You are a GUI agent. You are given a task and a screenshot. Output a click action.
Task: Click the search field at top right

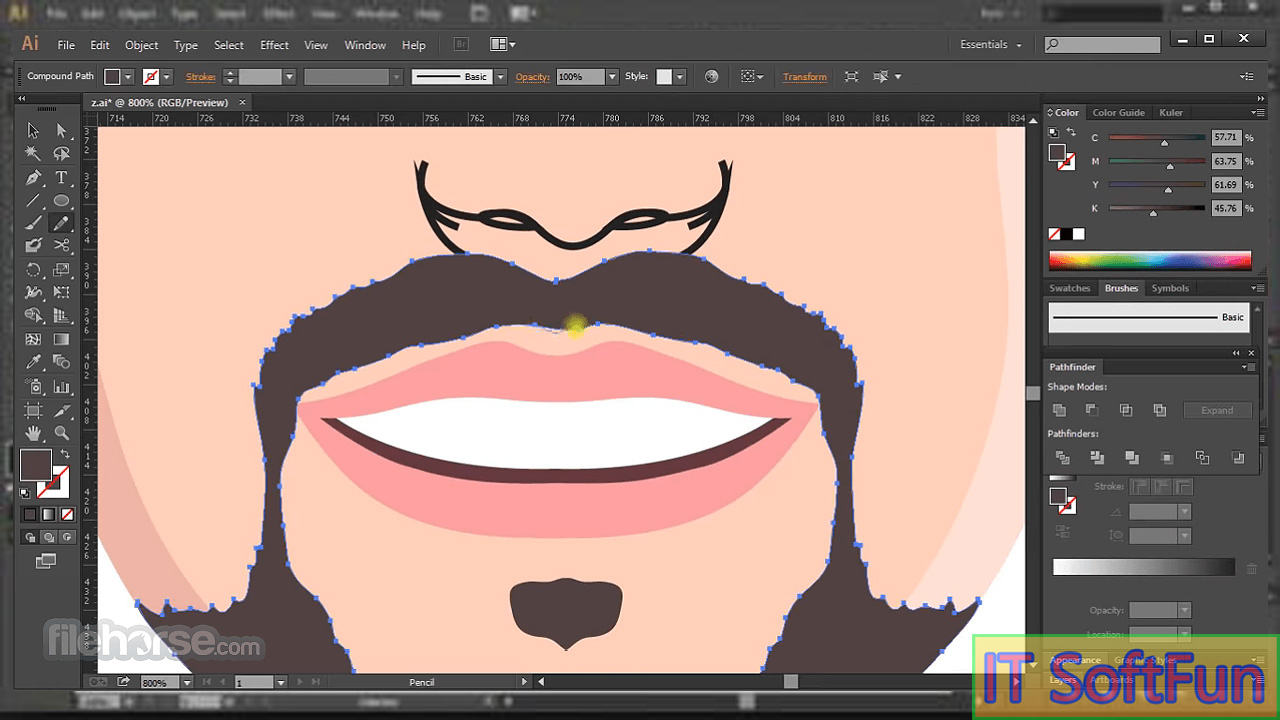[x=1102, y=45]
